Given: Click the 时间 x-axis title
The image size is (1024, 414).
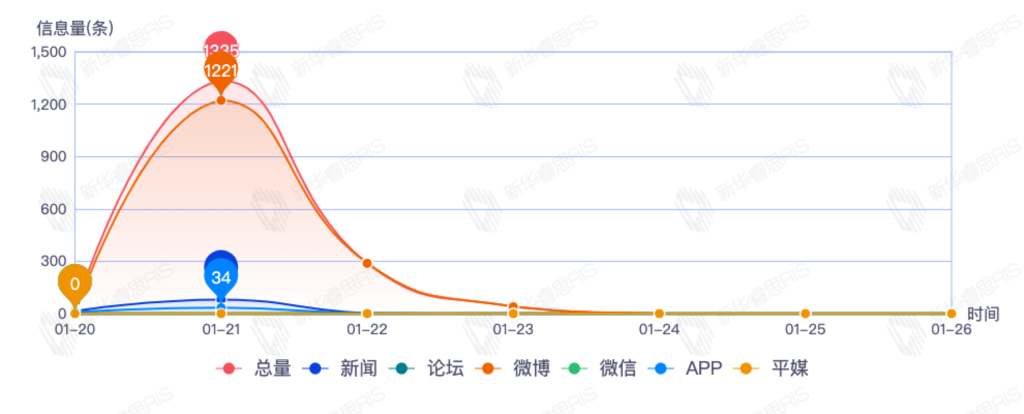Looking at the screenshot, I should point(983,314).
